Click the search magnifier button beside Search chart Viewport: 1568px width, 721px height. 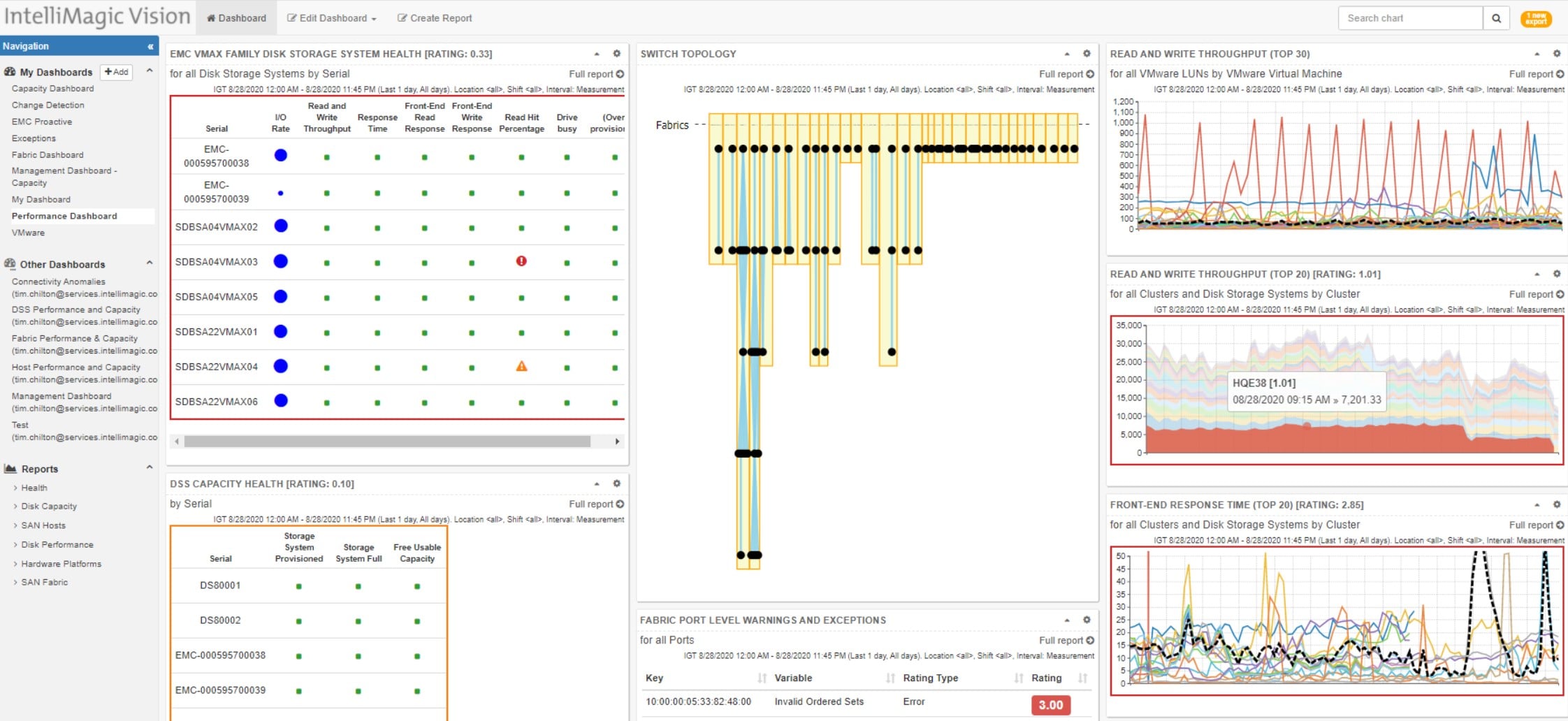pyautogui.click(x=1496, y=18)
